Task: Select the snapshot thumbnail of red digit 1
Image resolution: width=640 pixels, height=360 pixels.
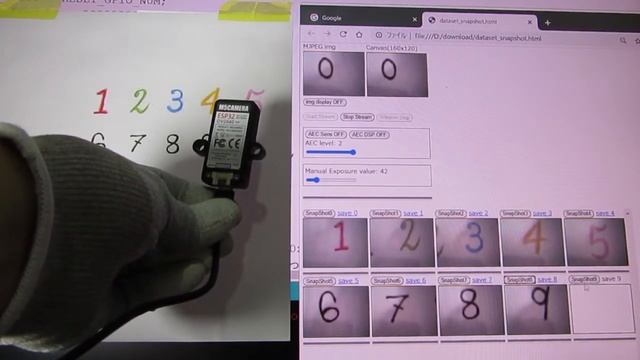Action: click(335, 242)
